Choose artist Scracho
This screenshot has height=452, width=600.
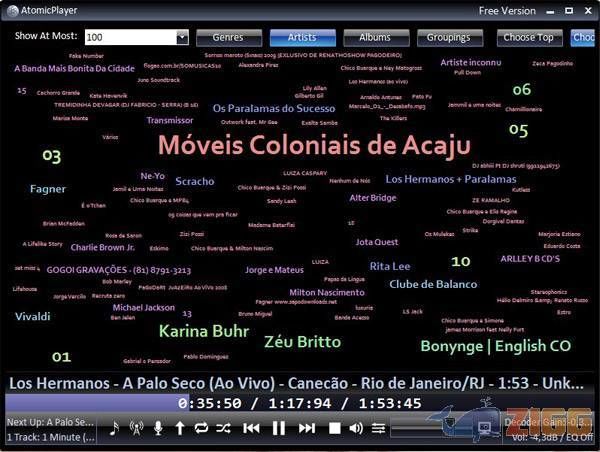pos(195,181)
